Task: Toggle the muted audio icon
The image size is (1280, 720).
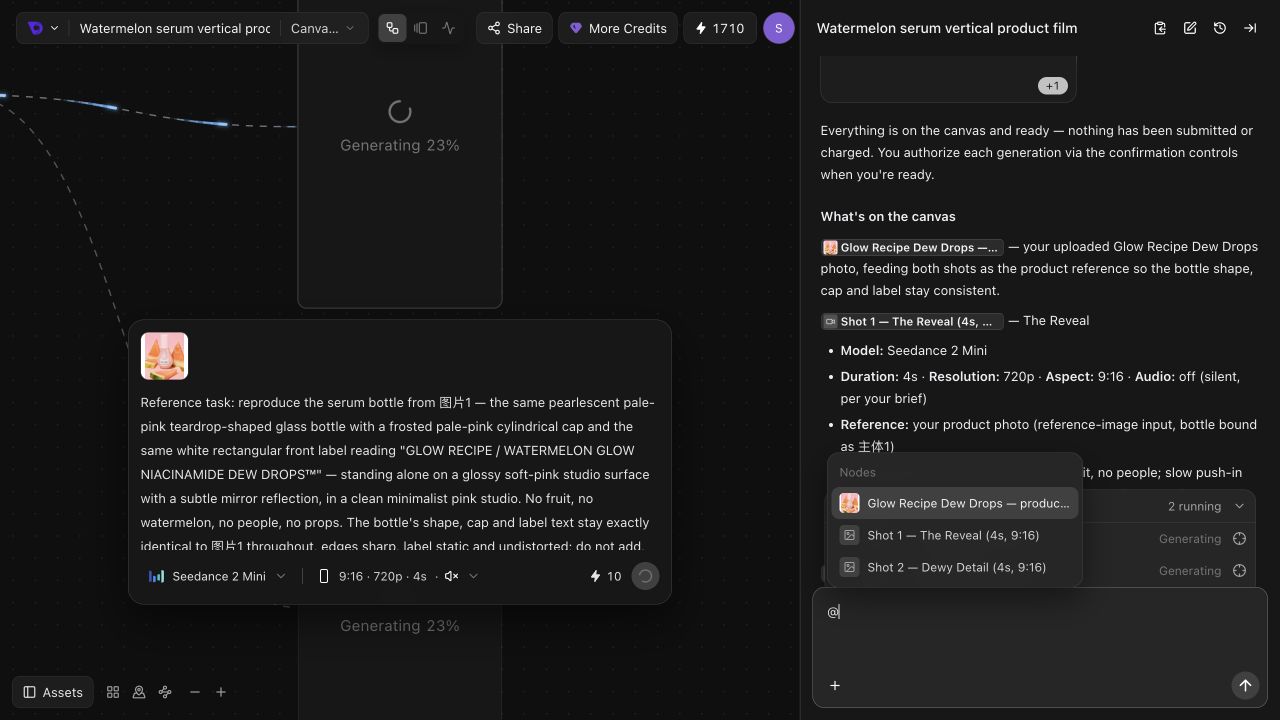Action: pyautogui.click(x=452, y=576)
